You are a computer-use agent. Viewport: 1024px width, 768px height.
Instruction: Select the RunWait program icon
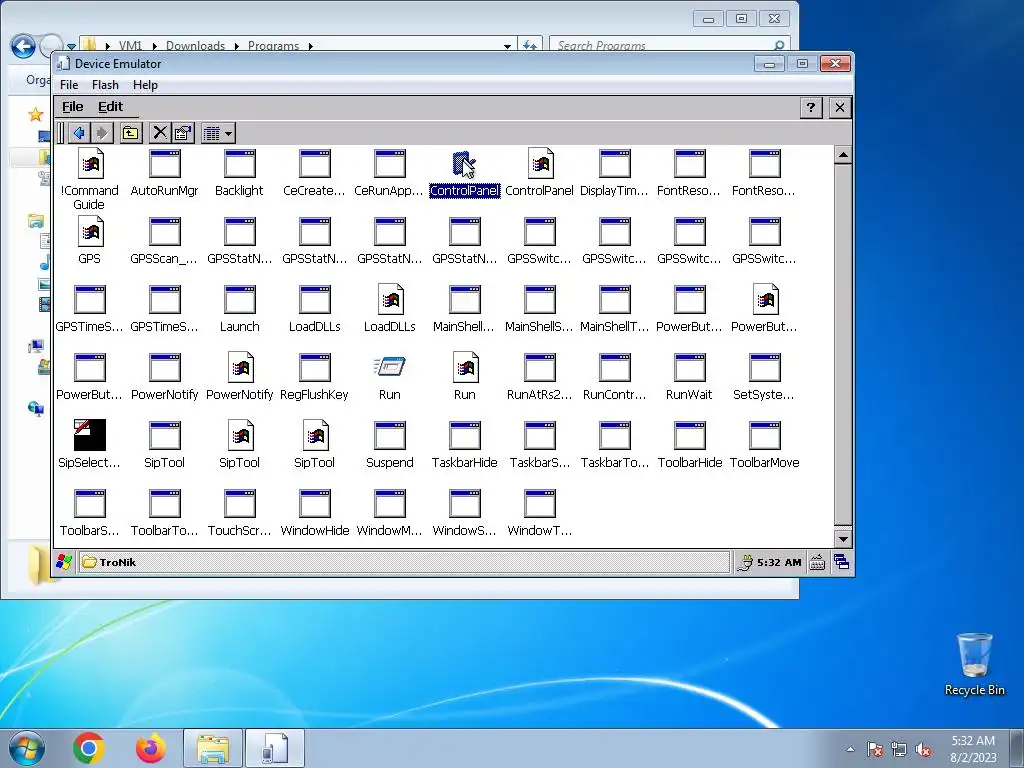click(x=690, y=368)
